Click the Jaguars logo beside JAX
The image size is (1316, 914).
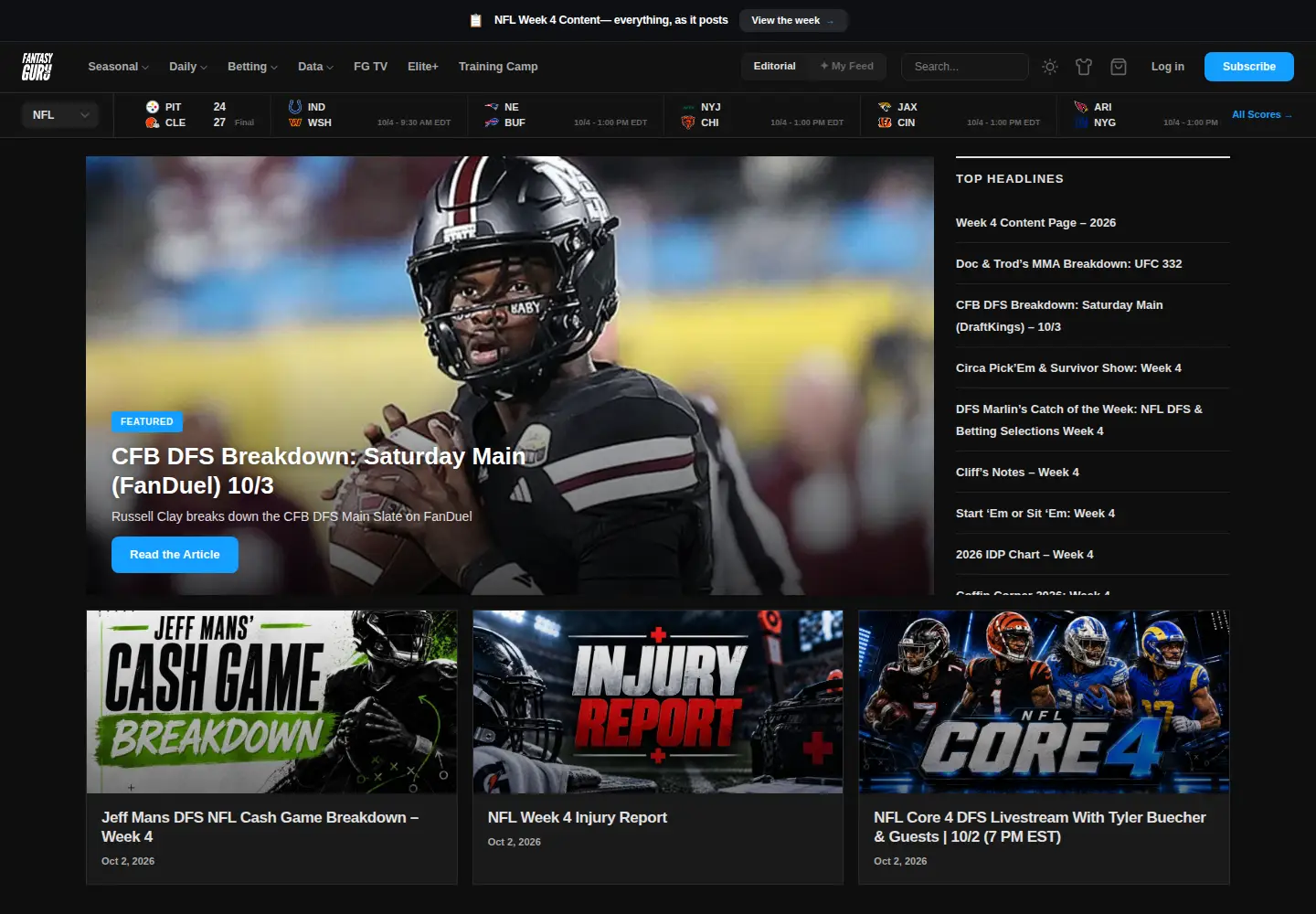click(885, 107)
